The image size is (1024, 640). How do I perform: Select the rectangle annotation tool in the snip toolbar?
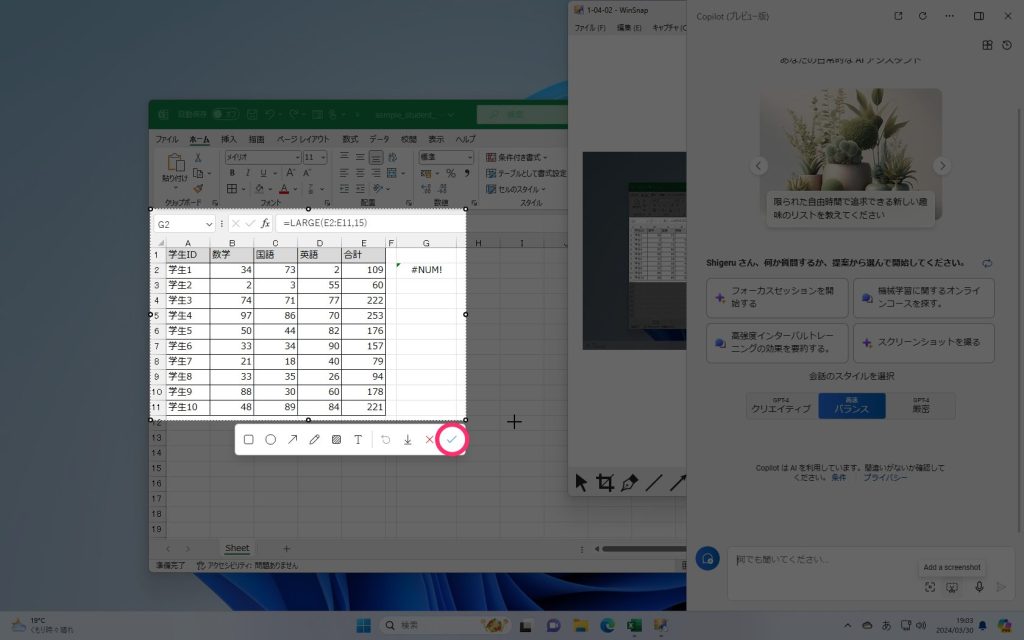(x=248, y=440)
